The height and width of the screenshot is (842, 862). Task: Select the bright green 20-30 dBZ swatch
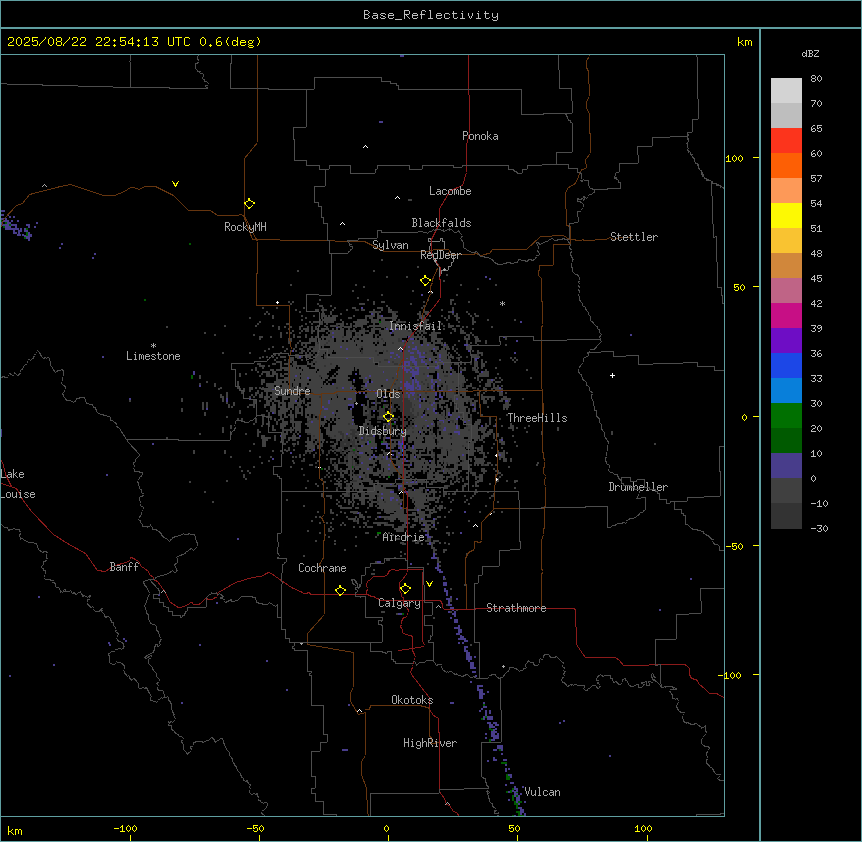click(786, 416)
